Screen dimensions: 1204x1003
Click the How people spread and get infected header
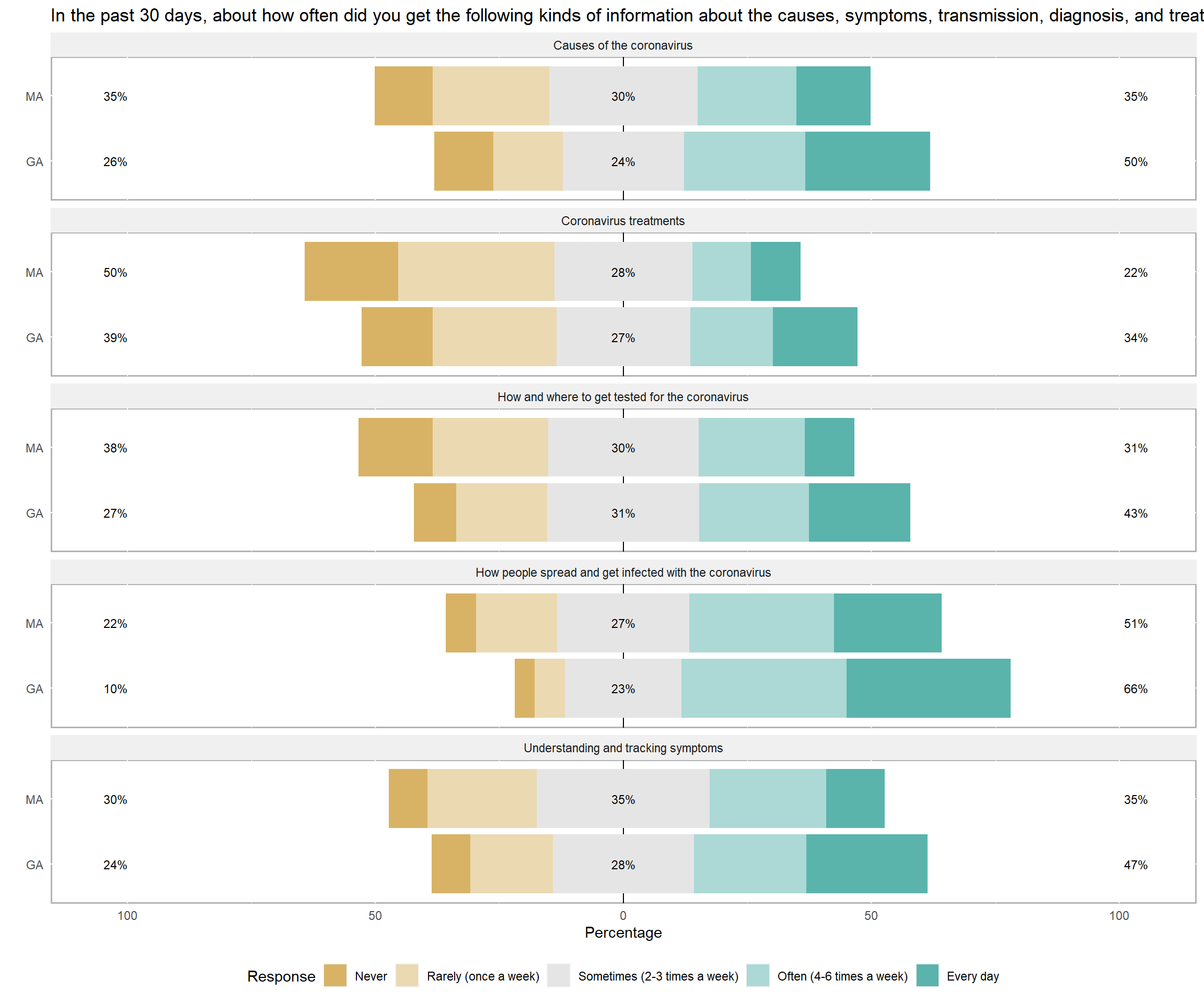click(x=622, y=573)
